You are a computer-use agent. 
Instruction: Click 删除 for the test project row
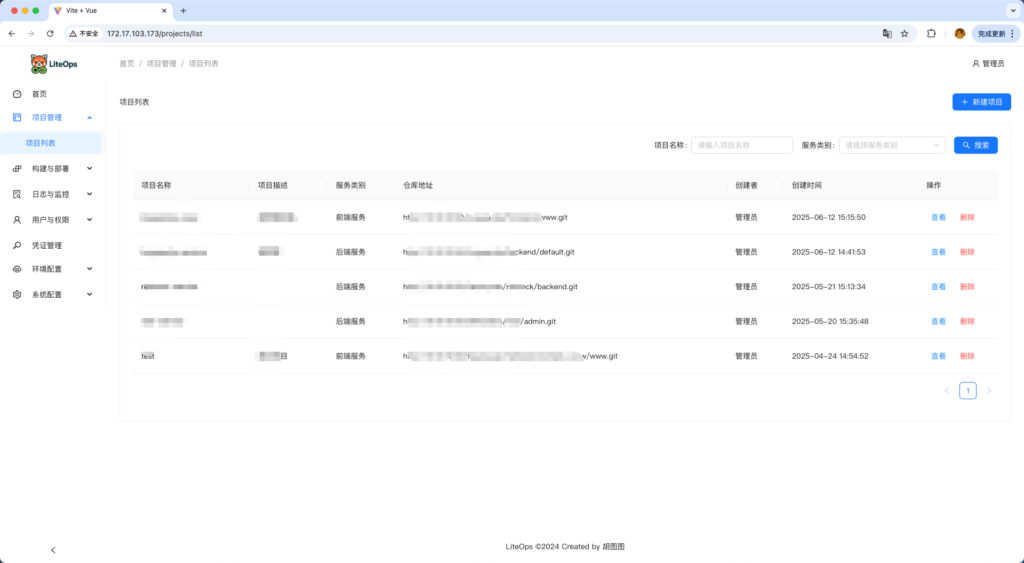[x=967, y=356]
